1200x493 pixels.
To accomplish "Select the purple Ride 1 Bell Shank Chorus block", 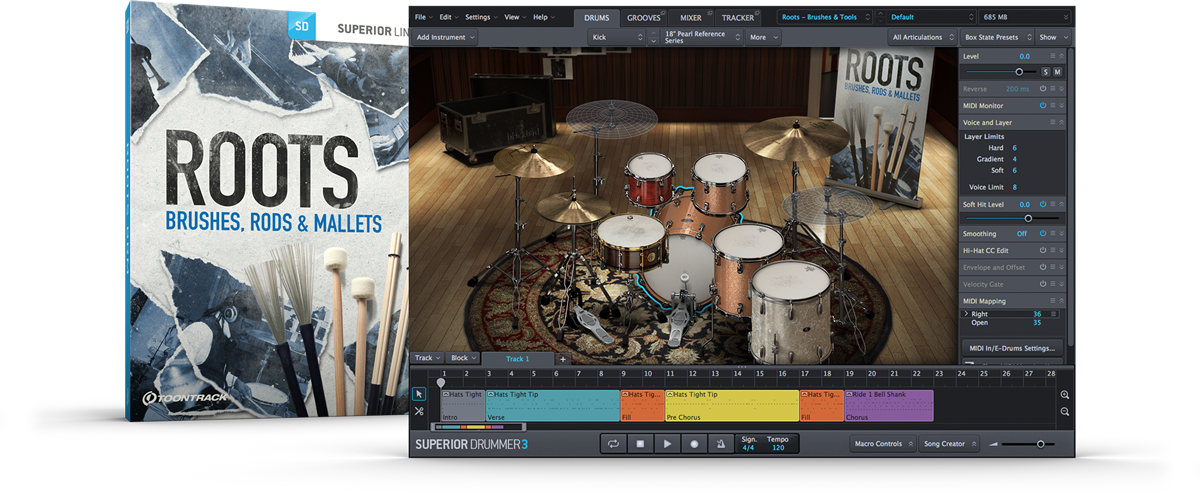I will point(889,405).
